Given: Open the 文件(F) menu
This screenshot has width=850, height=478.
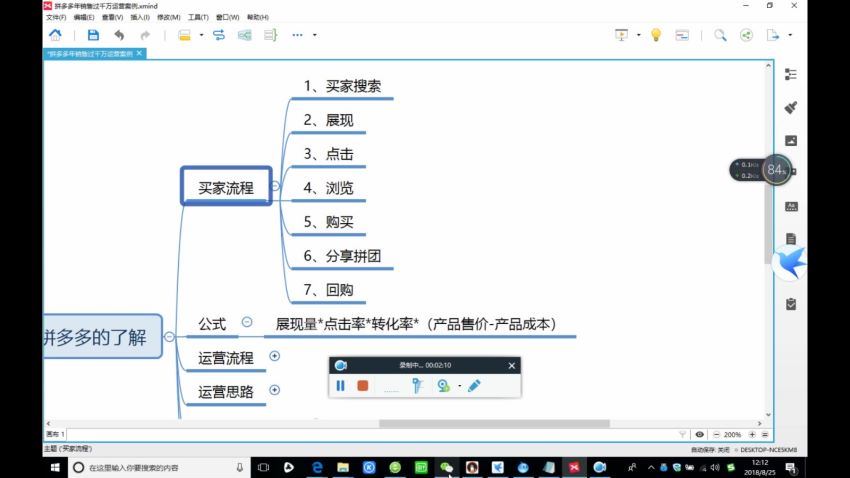Looking at the screenshot, I should [x=56, y=17].
